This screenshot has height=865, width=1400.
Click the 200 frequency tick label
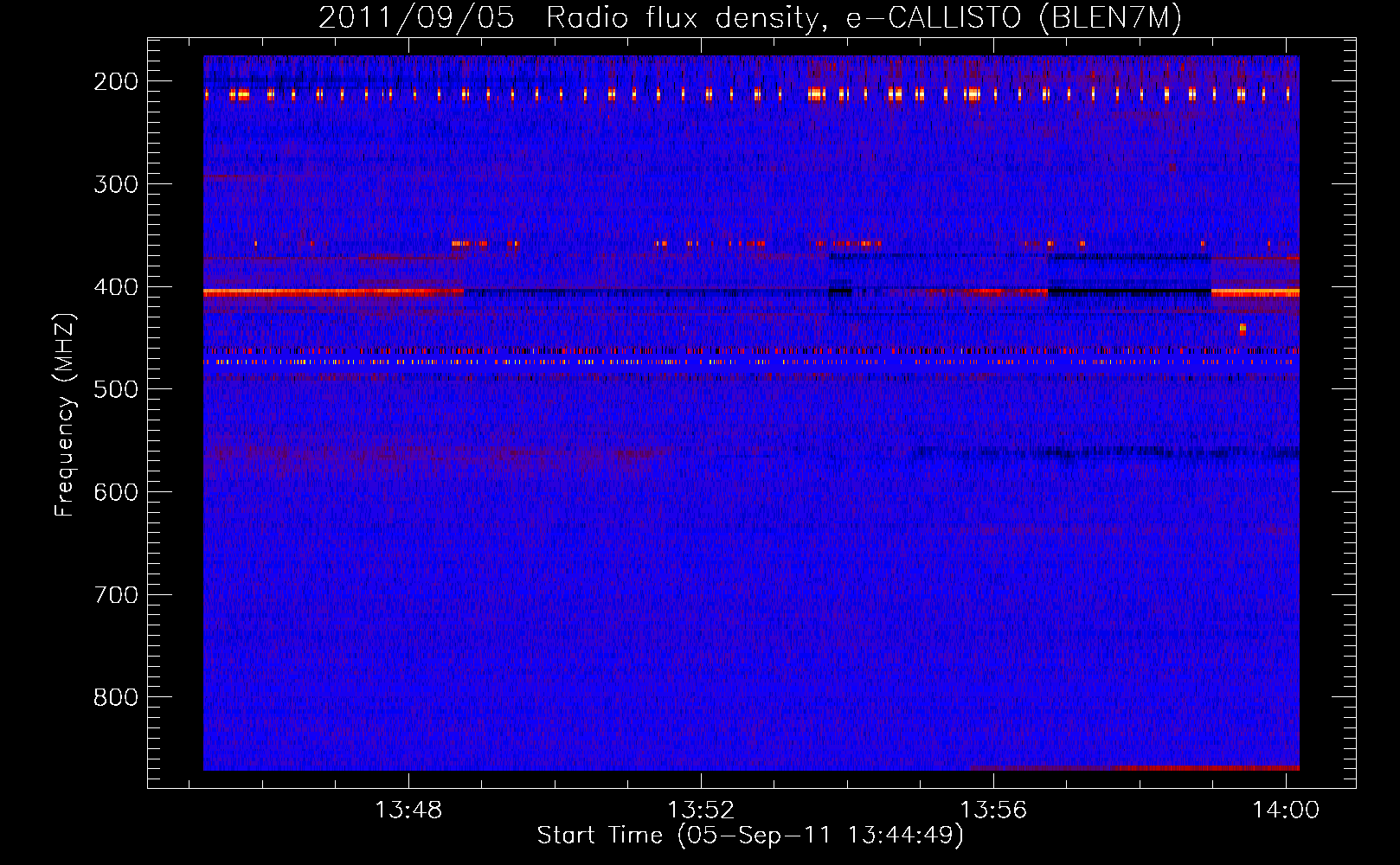tap(116, 81)
